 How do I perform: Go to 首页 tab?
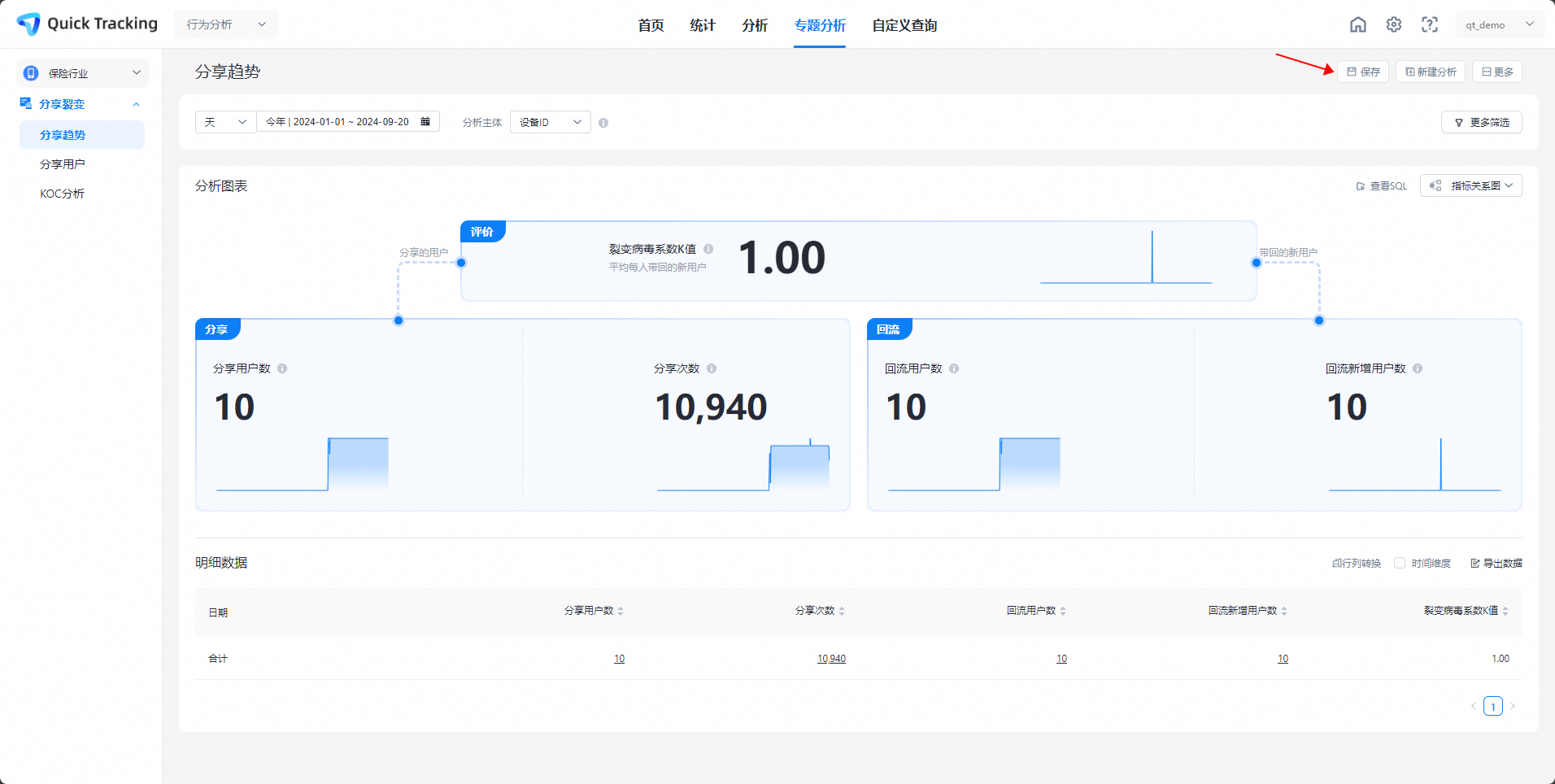click(651, 25)
